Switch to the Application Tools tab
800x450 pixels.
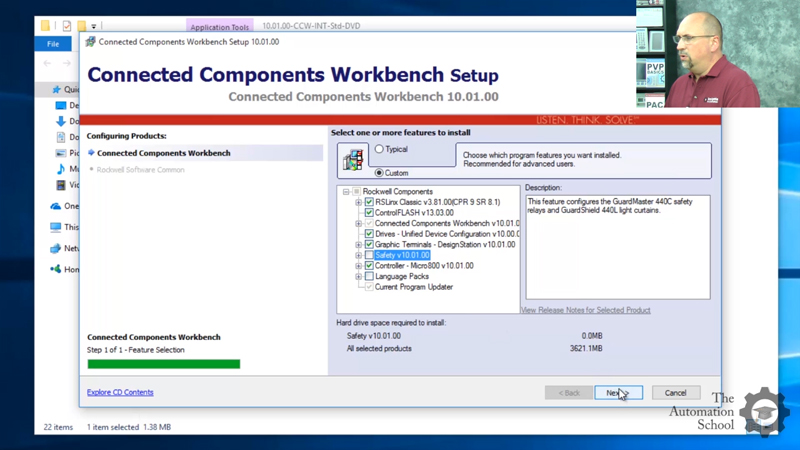click(219, 27)
